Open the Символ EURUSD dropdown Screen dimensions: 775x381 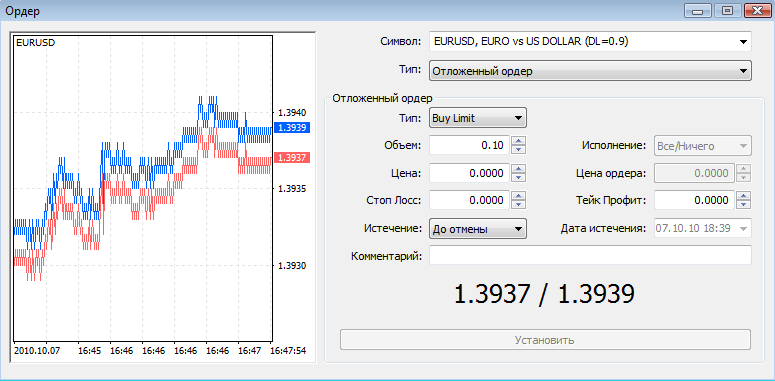pos(590,42)
